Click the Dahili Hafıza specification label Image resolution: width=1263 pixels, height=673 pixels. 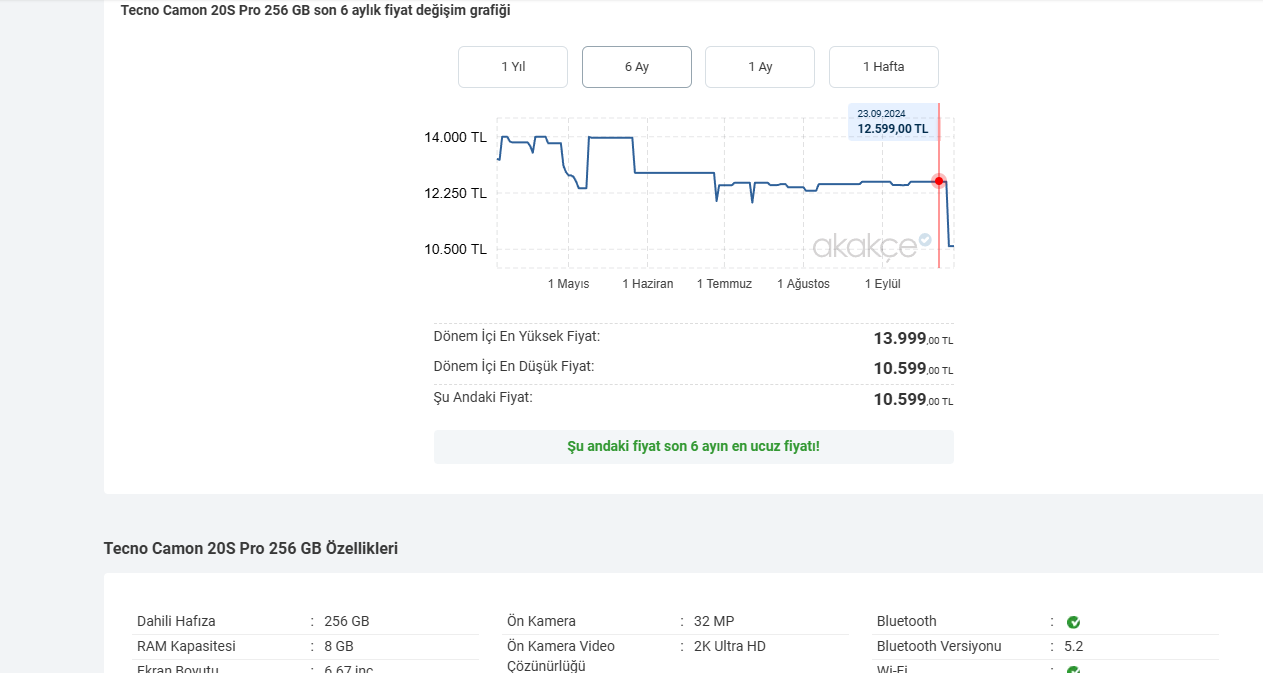[176, 621]
